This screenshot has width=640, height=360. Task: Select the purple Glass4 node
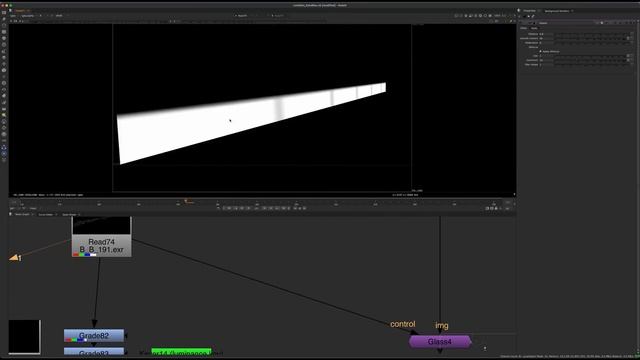click(x=440, y=342)
